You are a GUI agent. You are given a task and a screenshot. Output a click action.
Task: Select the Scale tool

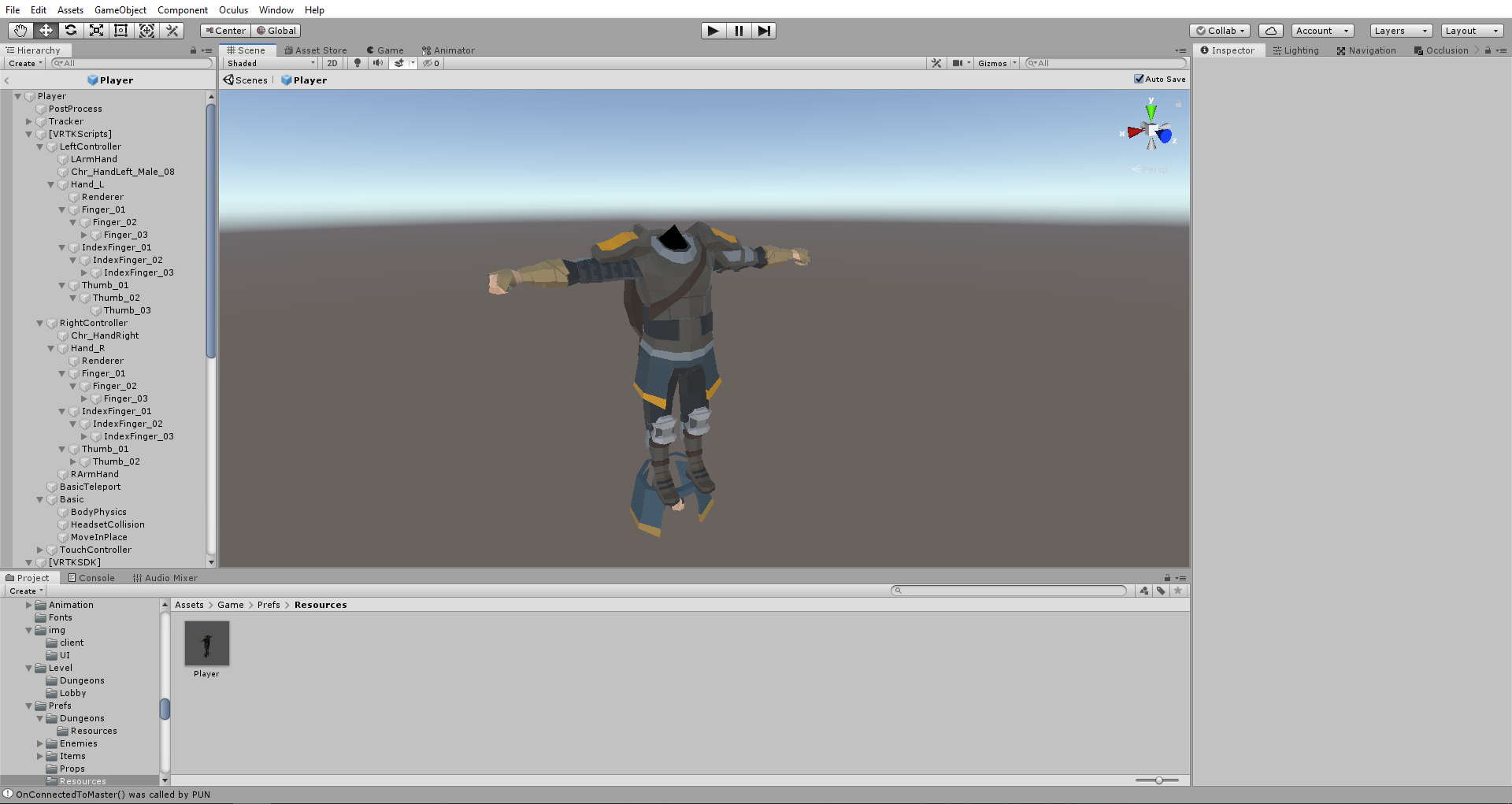96,31
